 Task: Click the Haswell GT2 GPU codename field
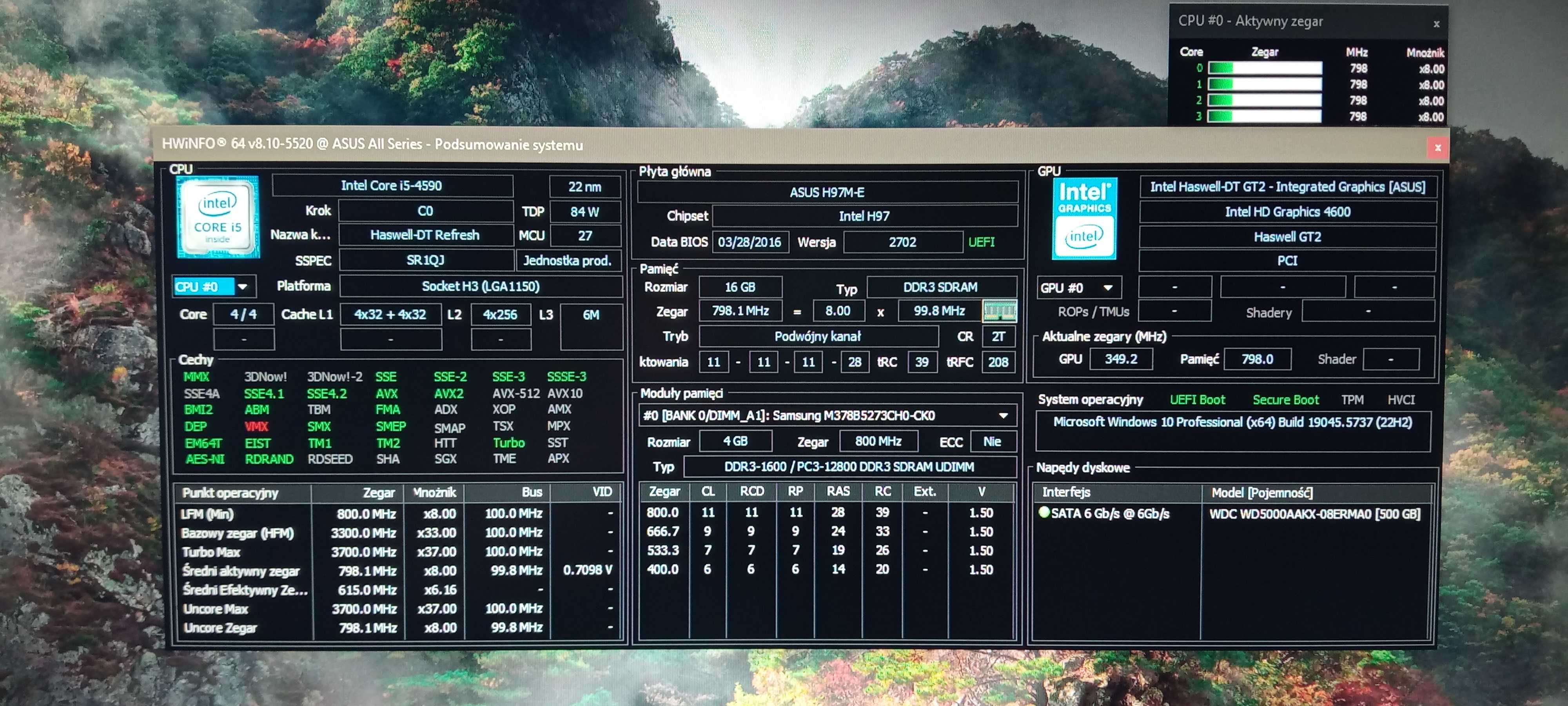click(1288, 237)
